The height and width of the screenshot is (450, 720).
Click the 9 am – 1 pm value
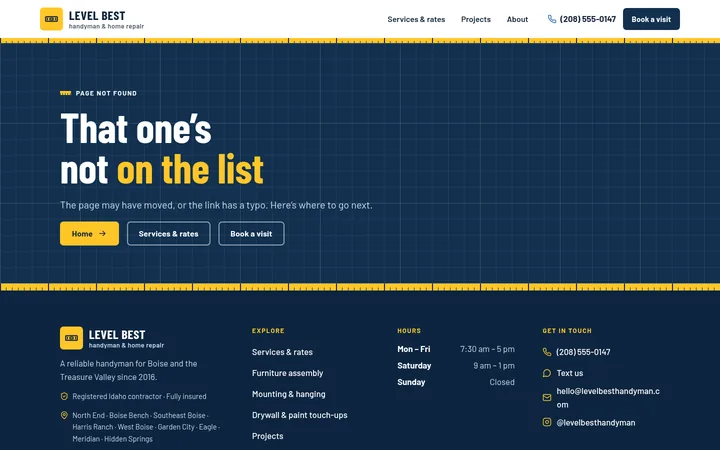click(494, 366)
